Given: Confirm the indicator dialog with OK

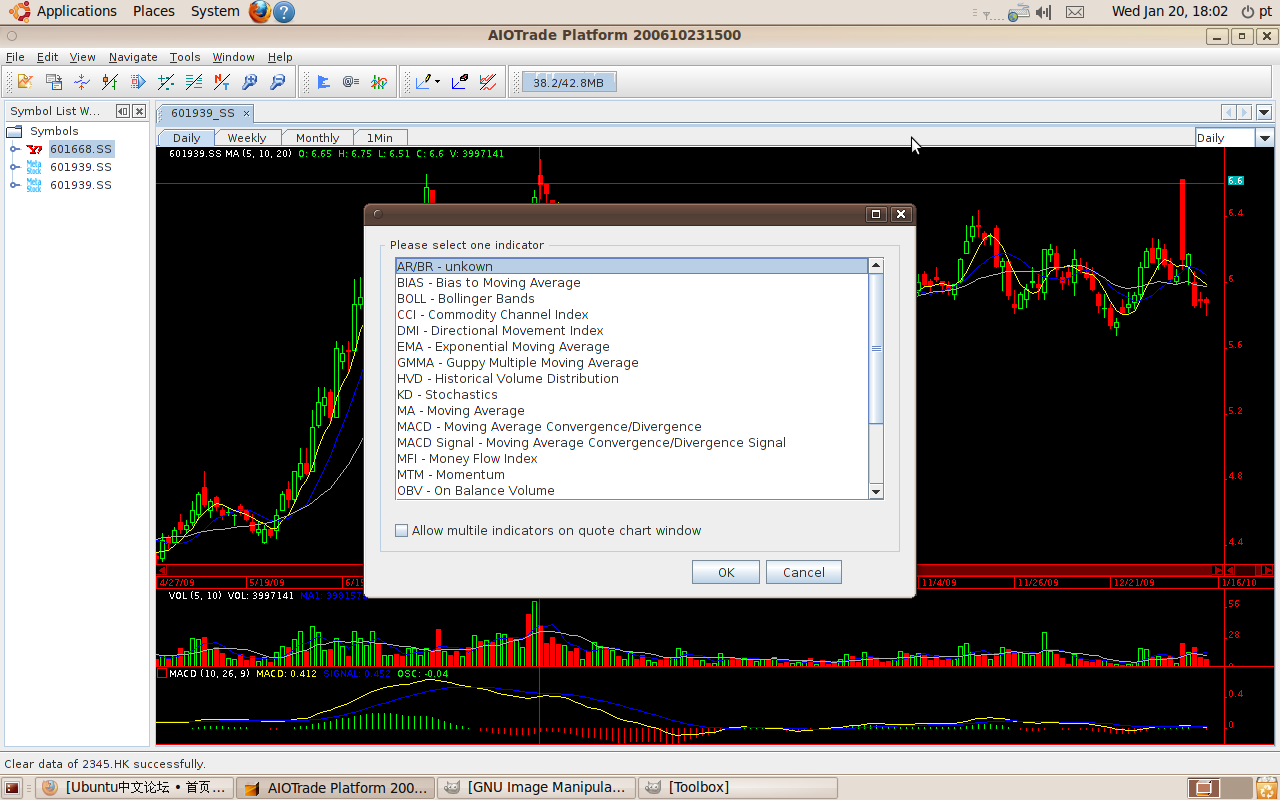Looking at the screenshot, I should [x=726, y=572].
